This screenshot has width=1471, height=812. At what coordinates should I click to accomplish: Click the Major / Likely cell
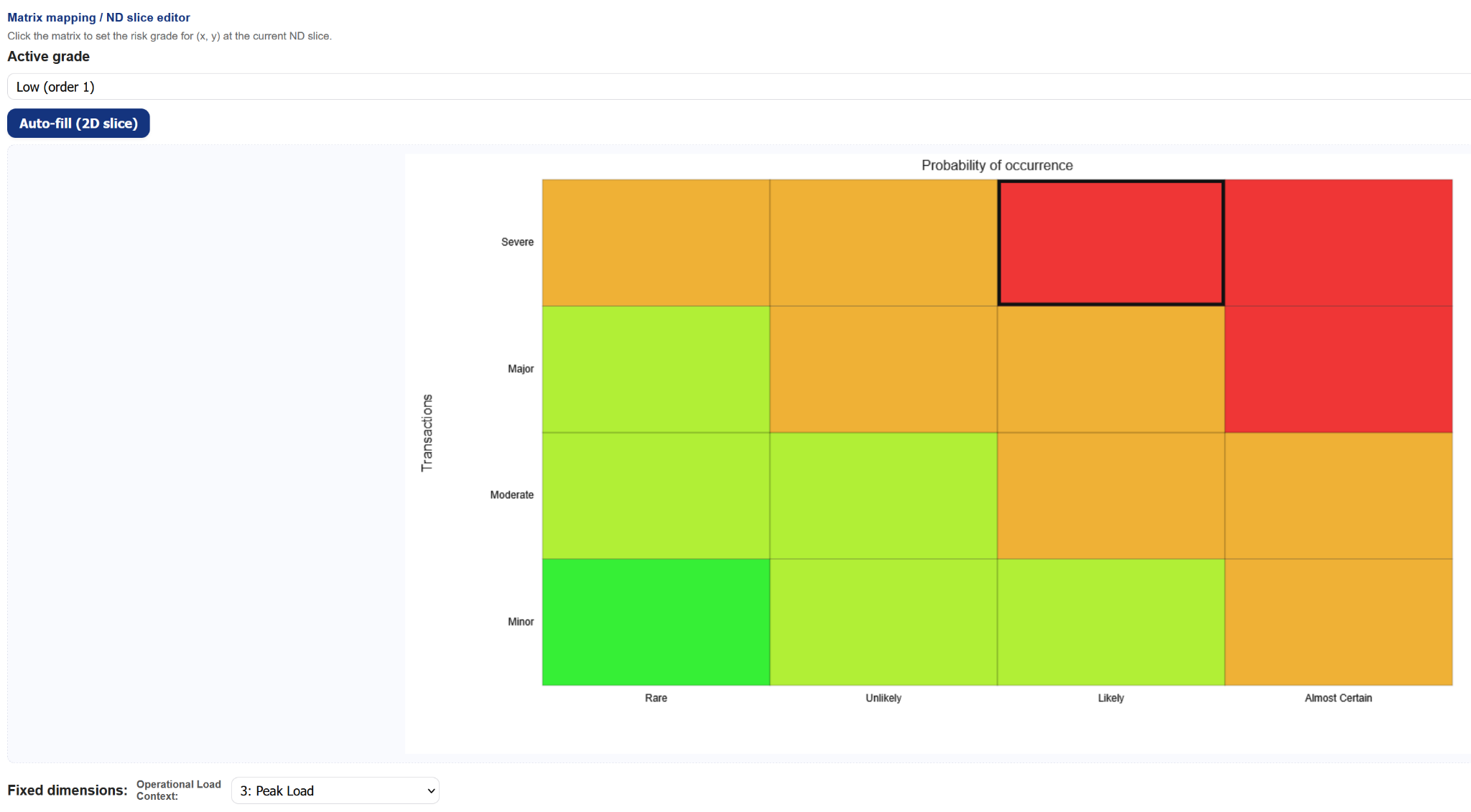point(1111,369)
